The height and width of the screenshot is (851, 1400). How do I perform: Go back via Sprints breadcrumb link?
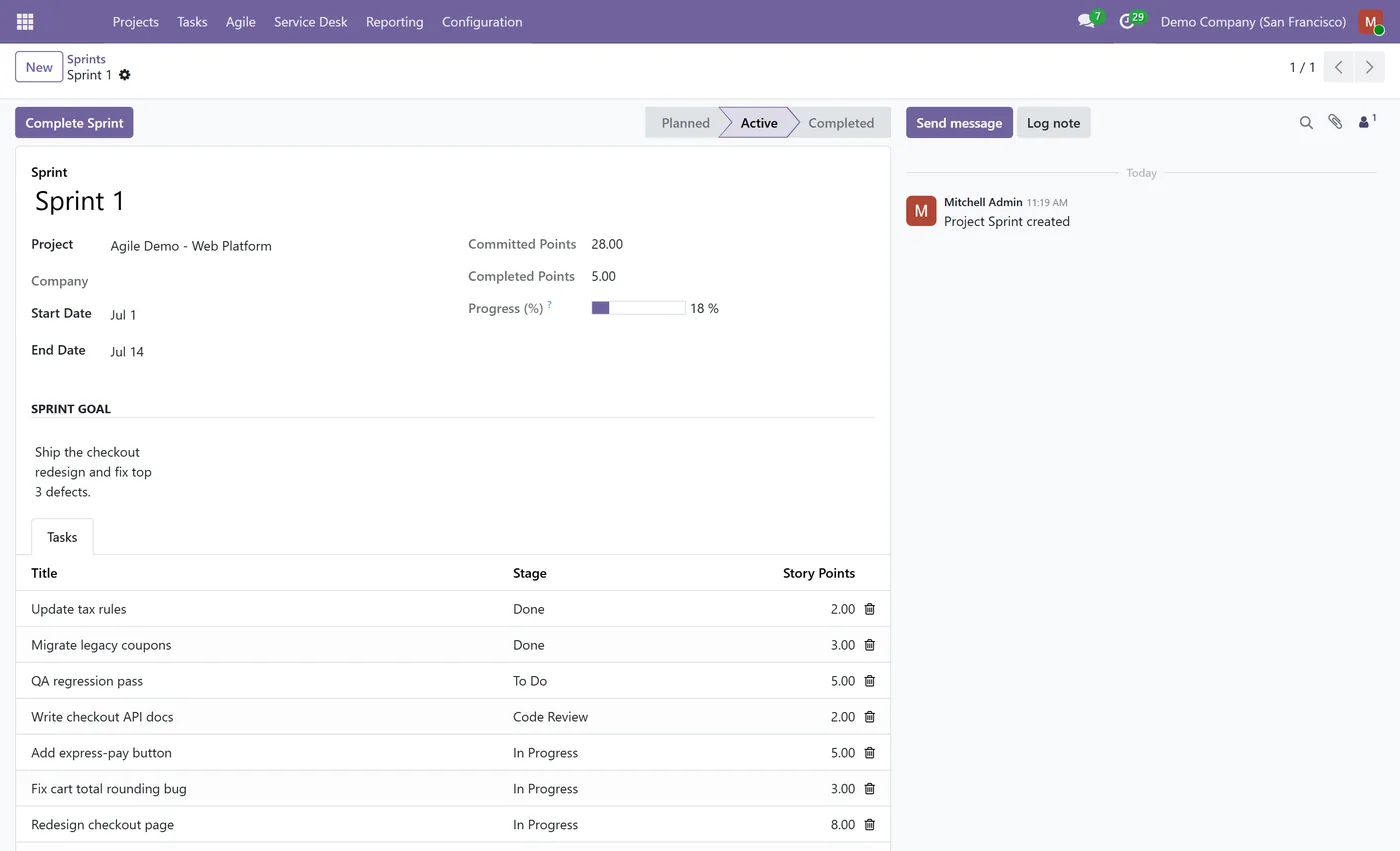[x=86, y=59]
